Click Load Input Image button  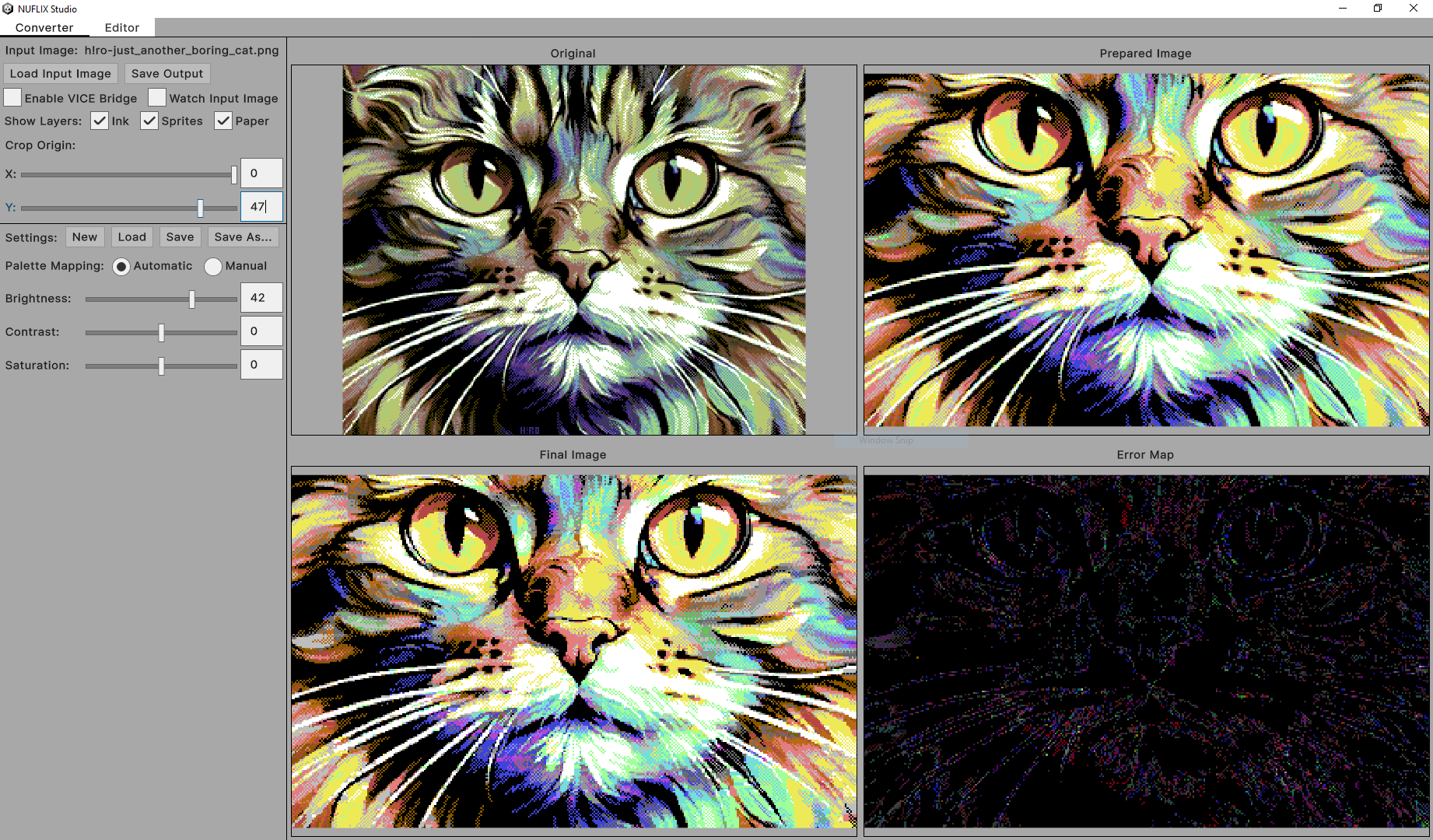coord(61,73)
